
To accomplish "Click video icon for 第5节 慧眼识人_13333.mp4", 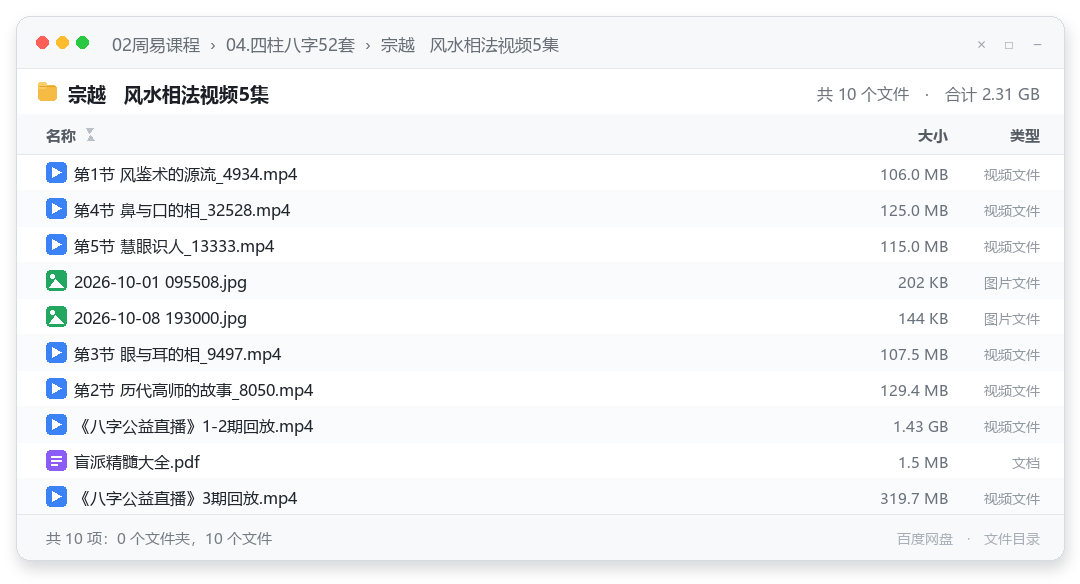I will pyautogui.click(x=56, y=244).
